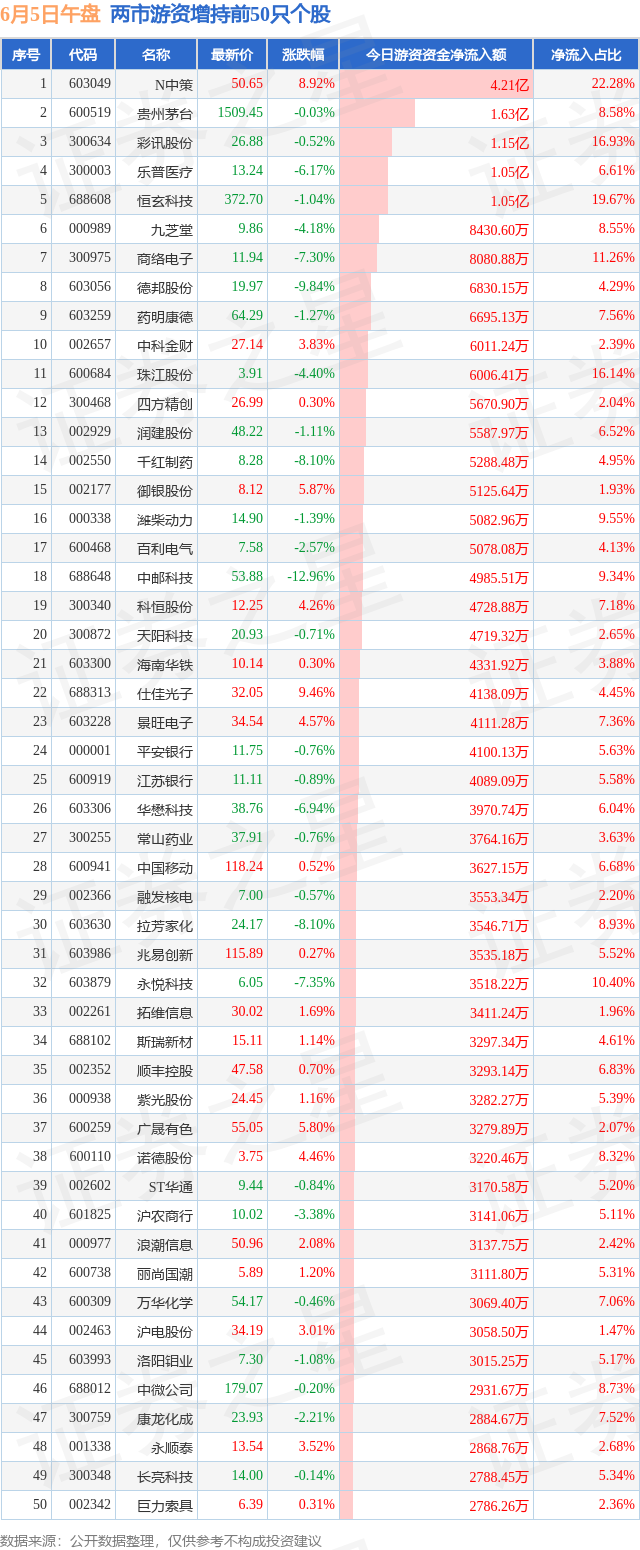Select stock name 贵州茅台
640x1550 pixels.
(x=165, y=113)
